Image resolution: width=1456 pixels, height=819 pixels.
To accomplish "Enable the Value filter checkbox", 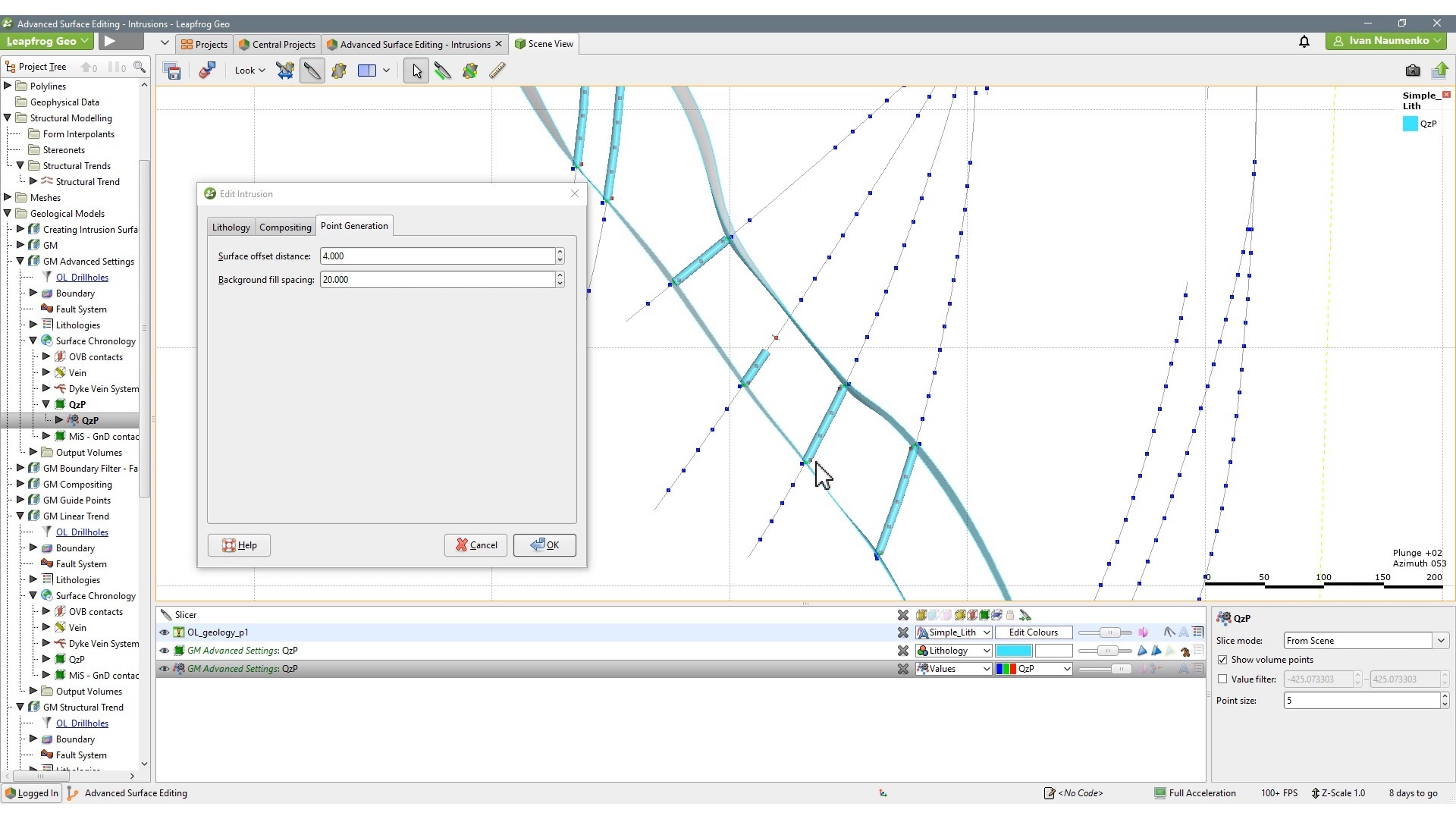I will click(x=1223, y=679).
